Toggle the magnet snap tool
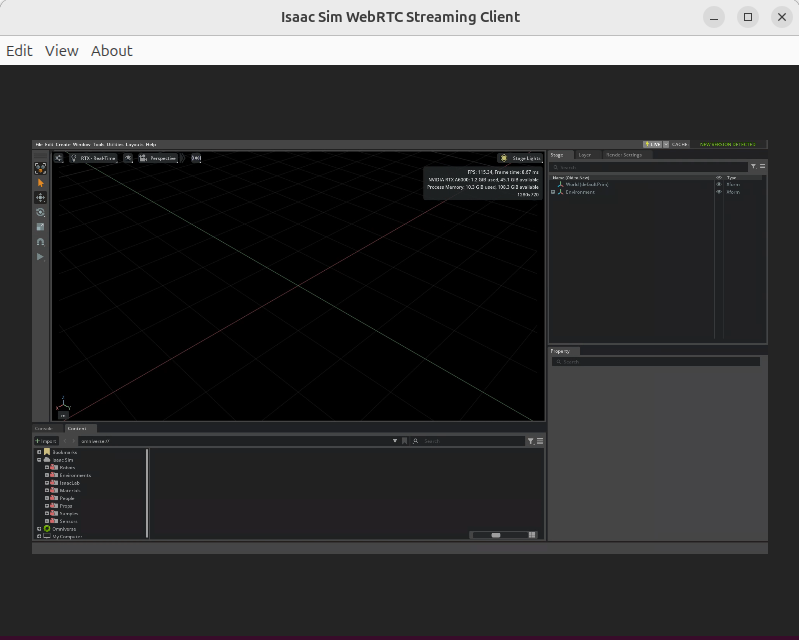Viewport: 799px width, 640px height. (41, 242)
